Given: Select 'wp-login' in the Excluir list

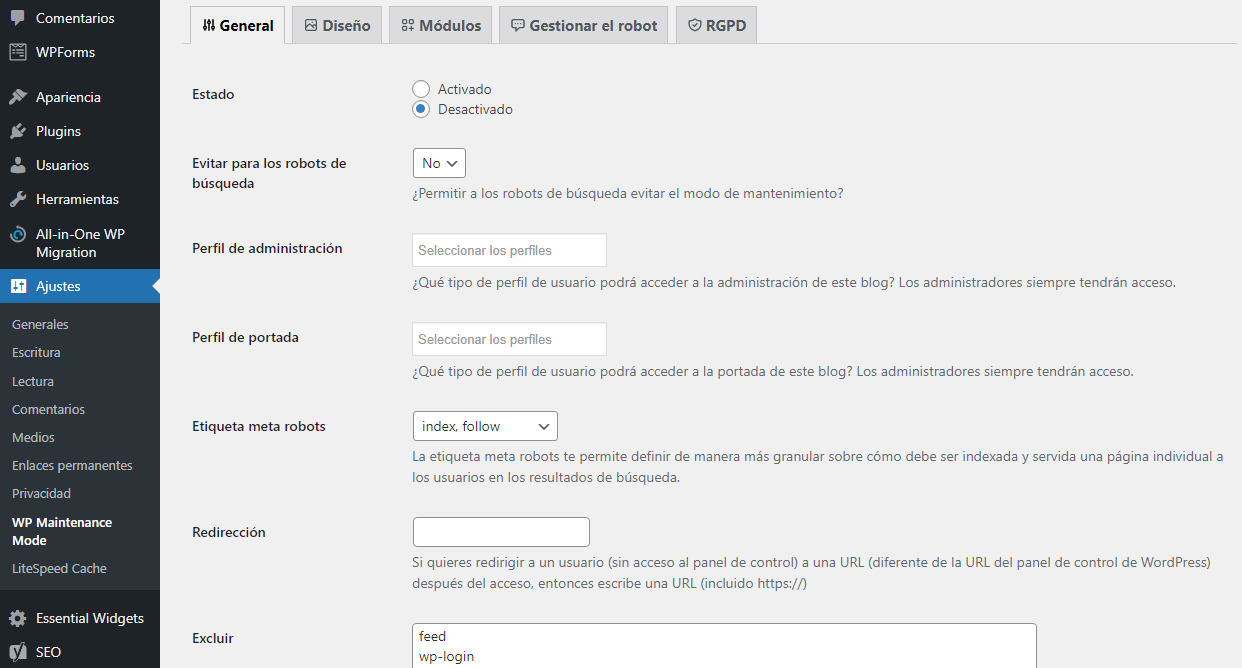Looking at the screenshot, I should click(448, 656).
